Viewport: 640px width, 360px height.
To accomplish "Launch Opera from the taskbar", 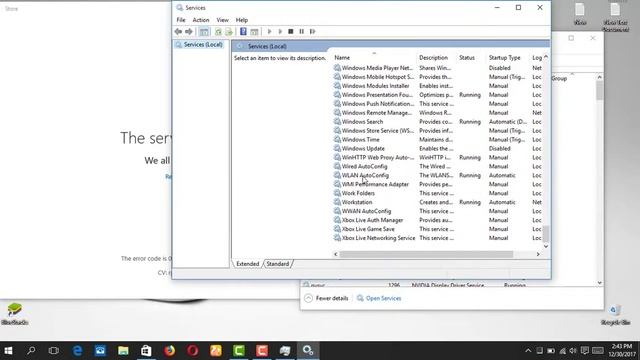I will (193, 351).
